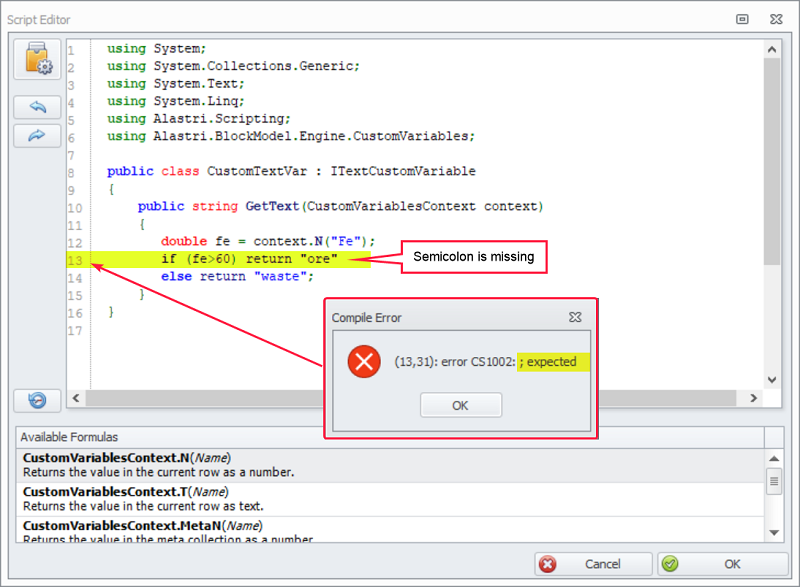Close the Script Editor window
This screenshot has width=800, height=587.
776,19
